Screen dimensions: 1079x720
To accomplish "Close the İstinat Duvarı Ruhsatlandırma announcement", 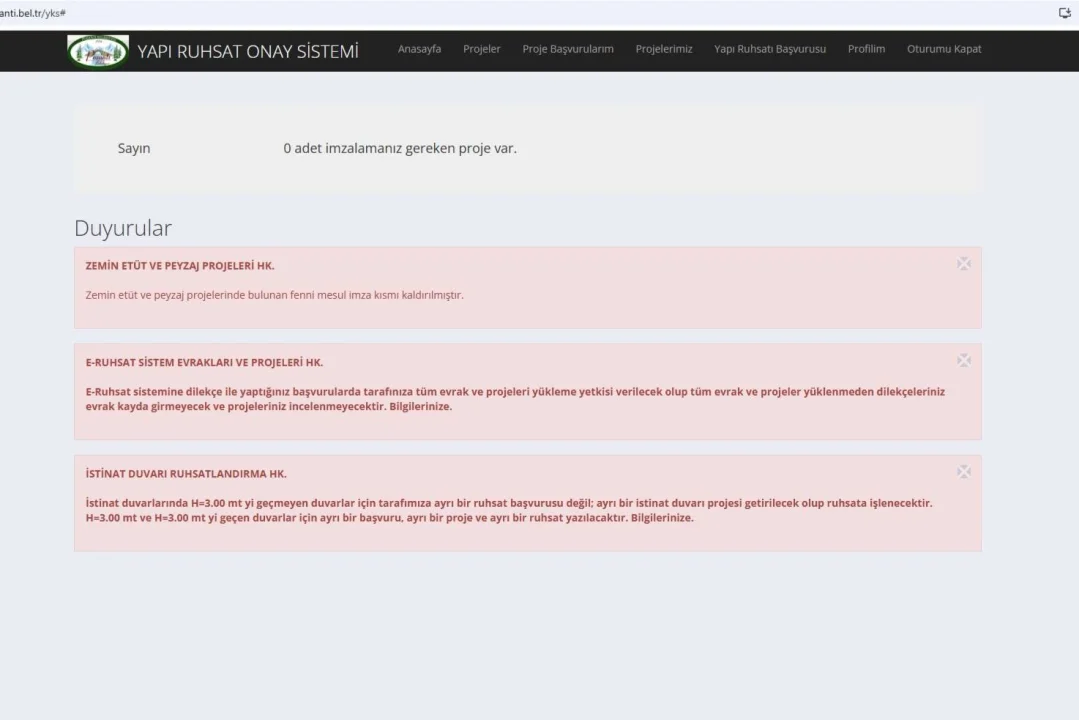I will pos(963,471).
